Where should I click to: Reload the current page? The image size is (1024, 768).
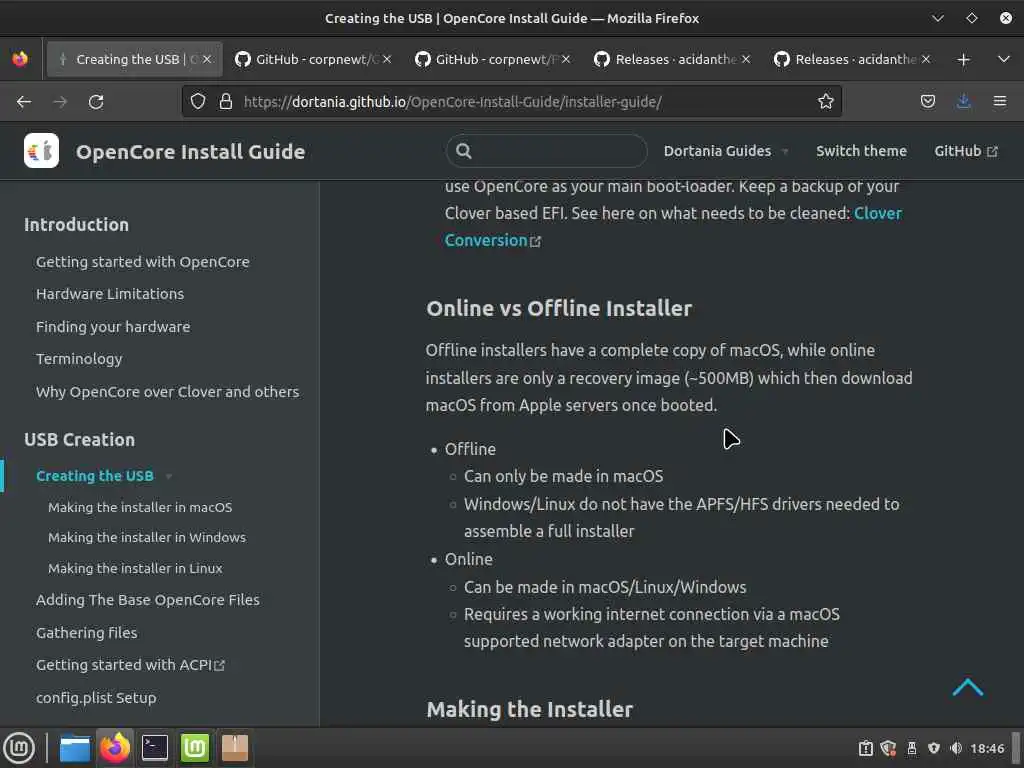pyautogui.click(x=96, y=102)
